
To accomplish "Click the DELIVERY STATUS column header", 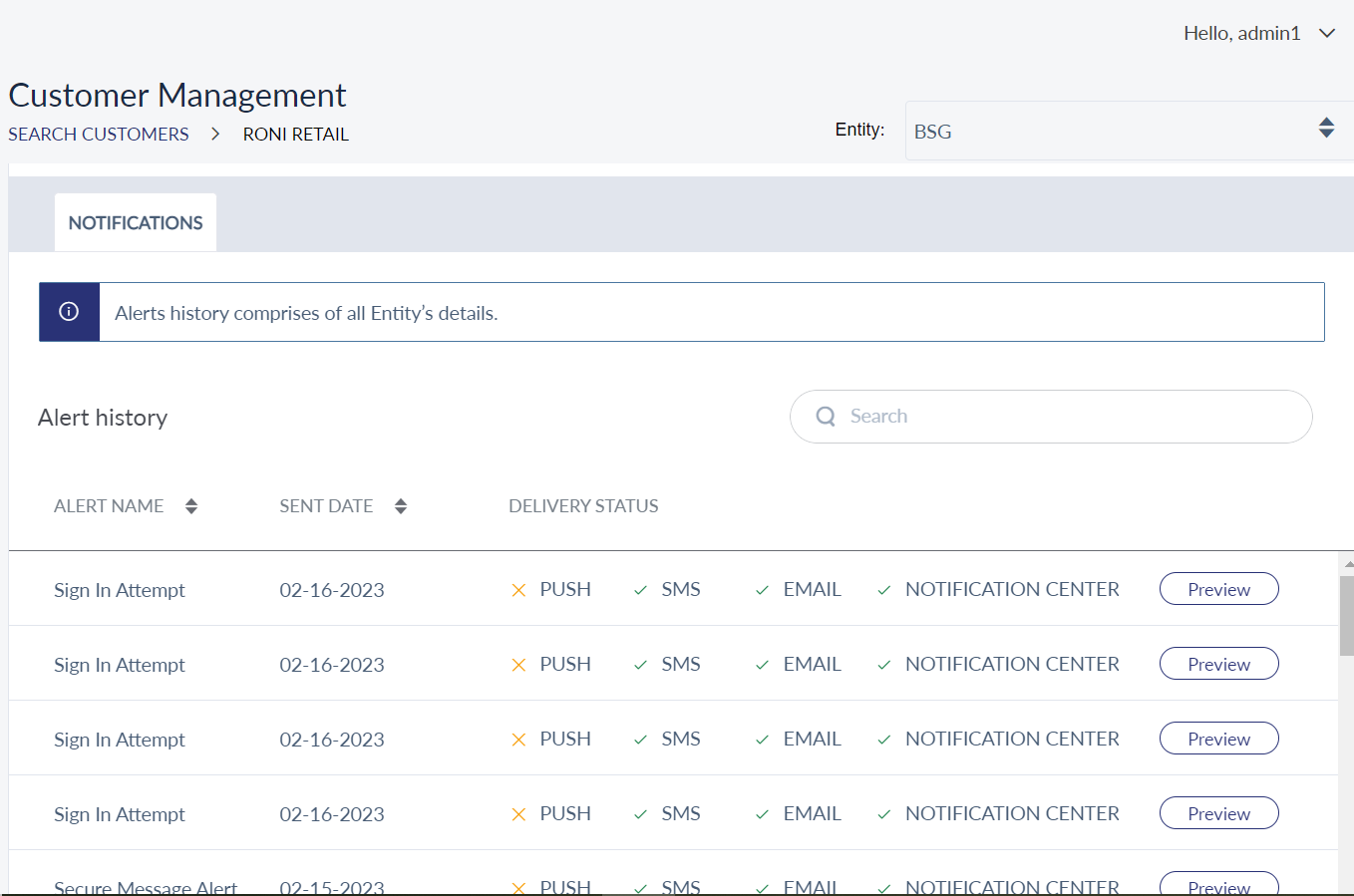I will click(x=583, y=506).
